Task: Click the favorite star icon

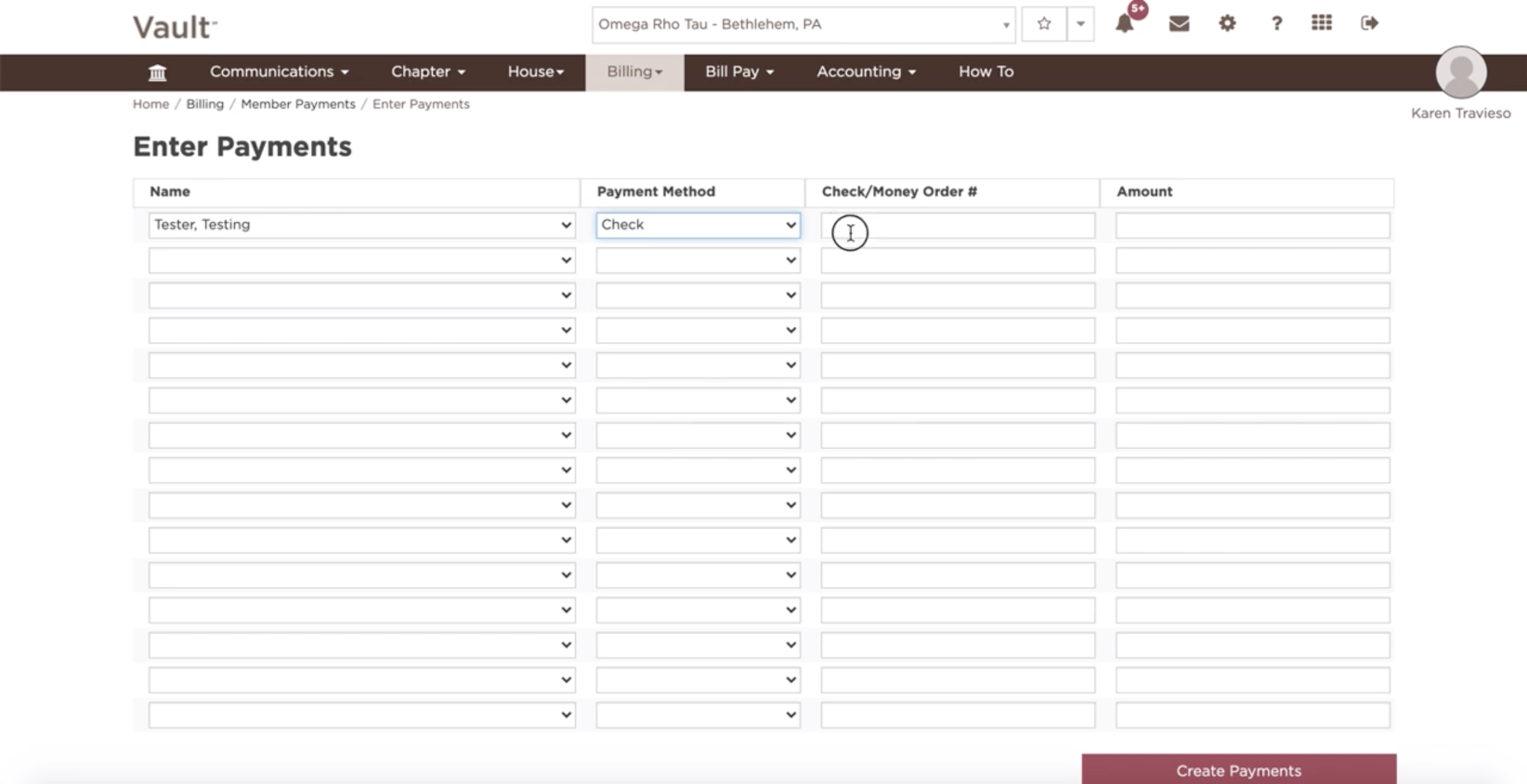Action: point(1044,24)
